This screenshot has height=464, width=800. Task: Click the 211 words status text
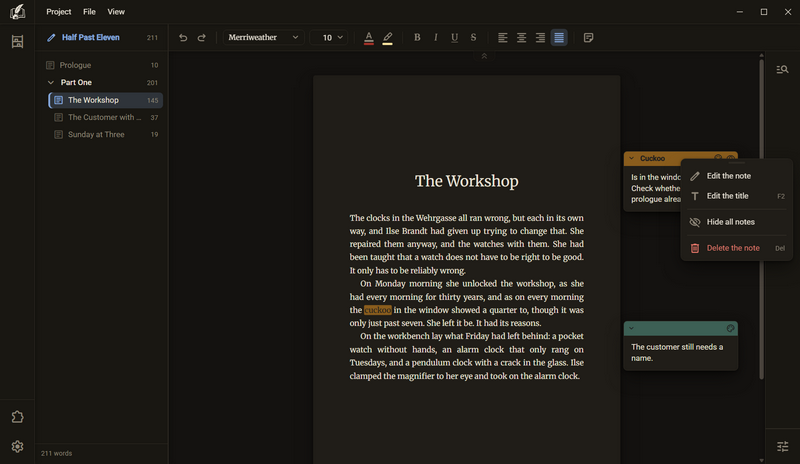pyautogui.click(x=56, y=453)
